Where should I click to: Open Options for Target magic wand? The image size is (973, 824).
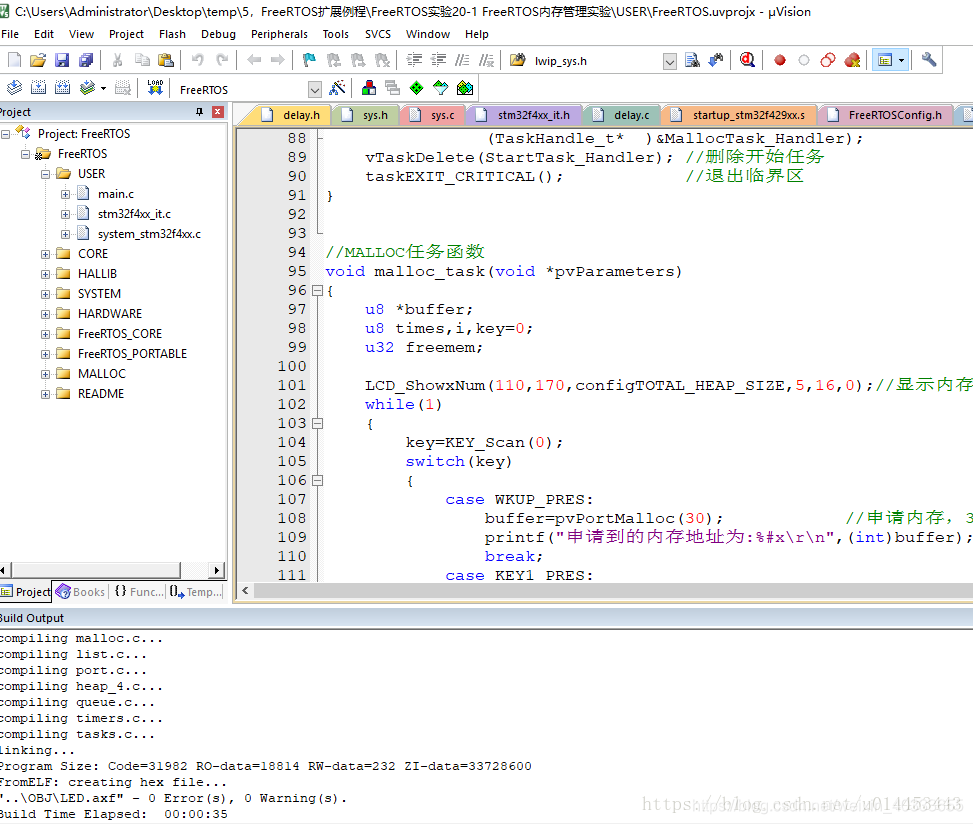click(x=338, y=88)
